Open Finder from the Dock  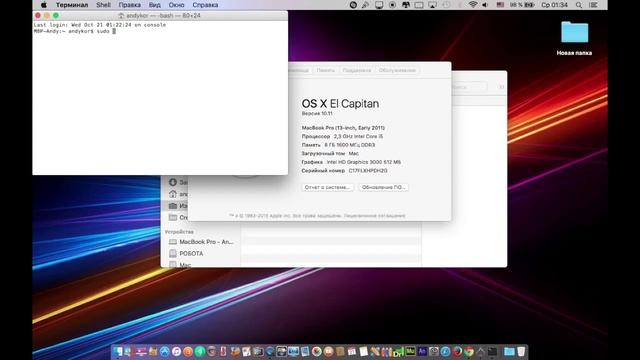(117, 352)
